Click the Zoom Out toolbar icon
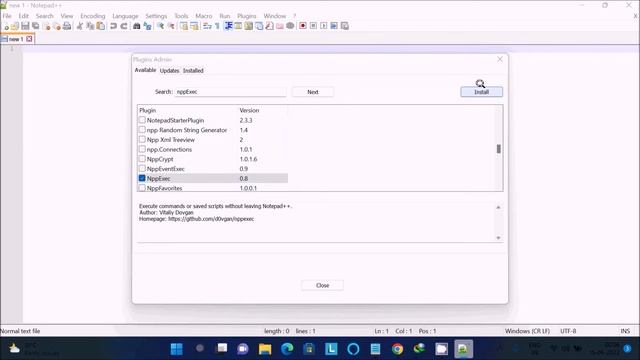This screenshot has height=360, width=640. pos(171,26)
